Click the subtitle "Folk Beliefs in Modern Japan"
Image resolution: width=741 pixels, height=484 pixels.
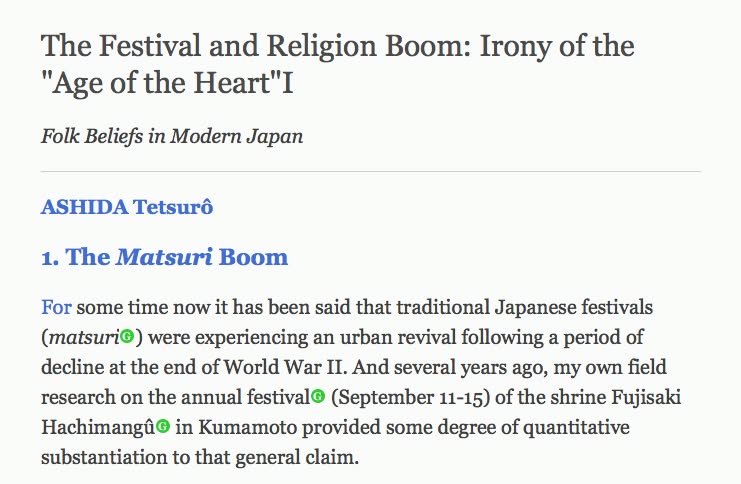coord(172,136)
